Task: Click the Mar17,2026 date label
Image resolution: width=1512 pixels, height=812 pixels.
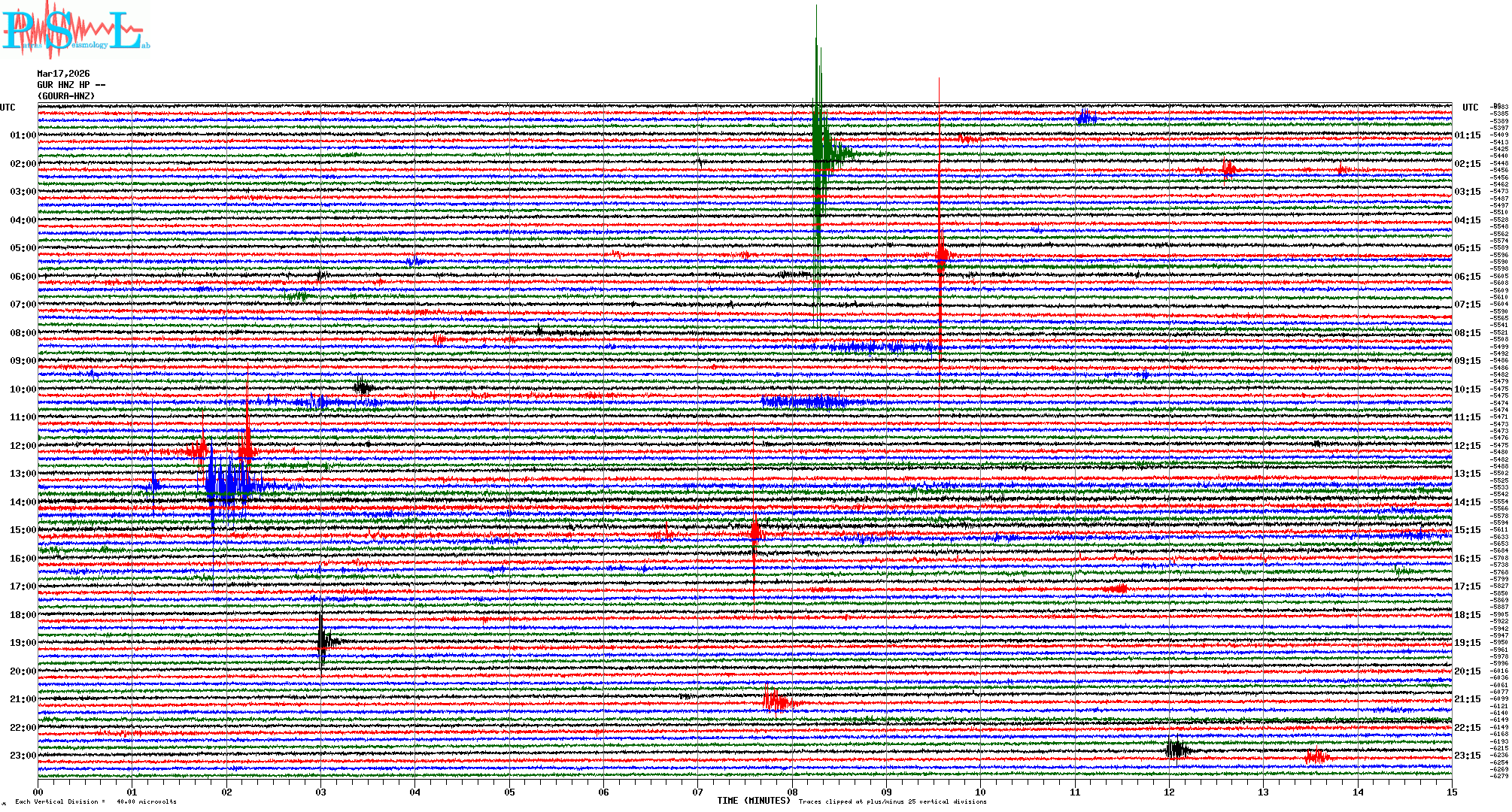Action: (x=63, y=74)
